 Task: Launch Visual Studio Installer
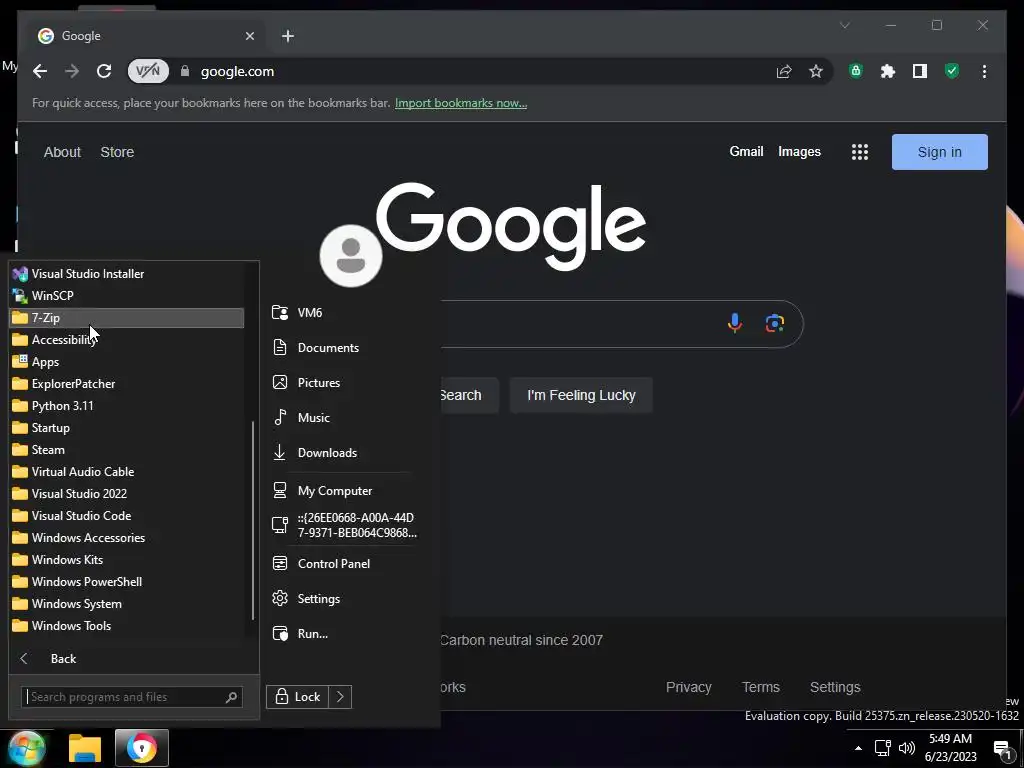[x=127, y=274]
